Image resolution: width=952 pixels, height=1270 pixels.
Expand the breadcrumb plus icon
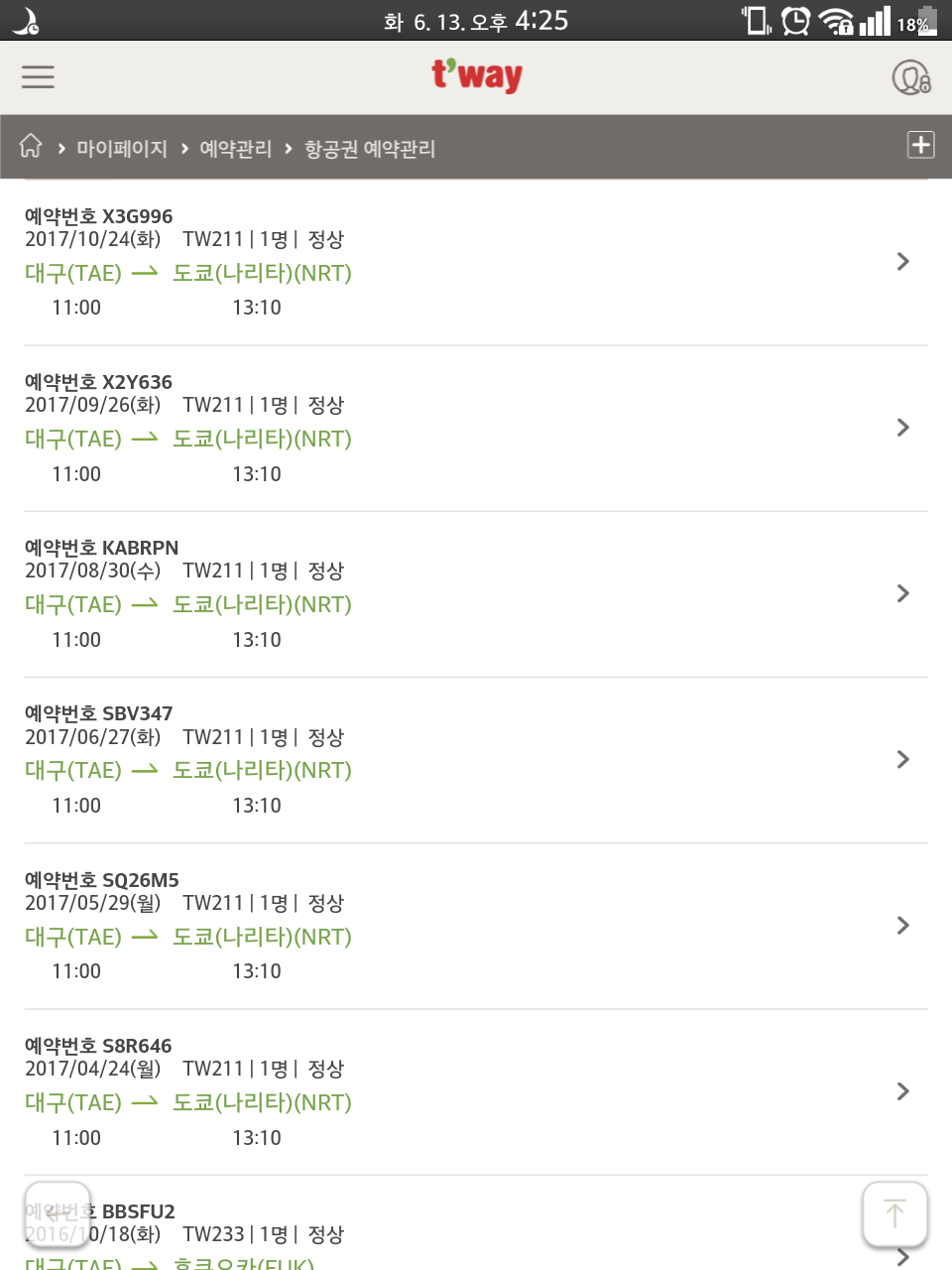[x=920, y=145]
